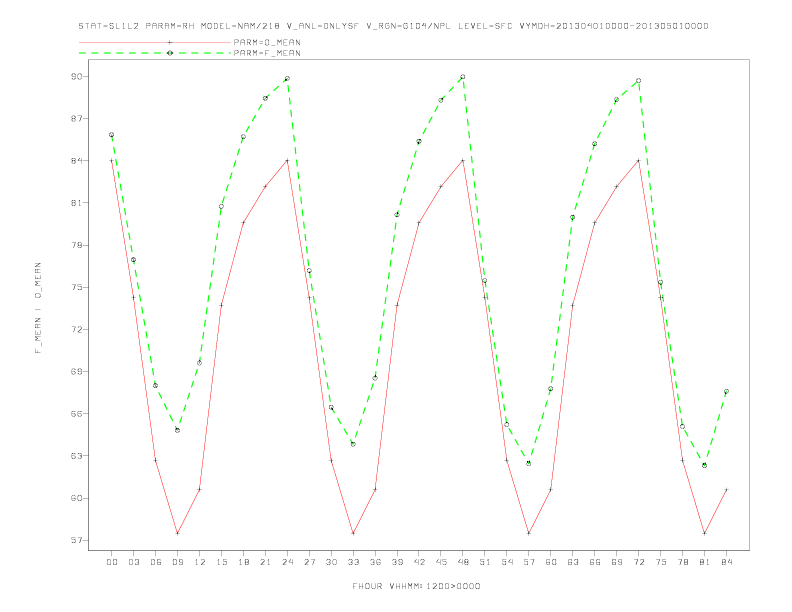Click the y-axis tick label 84
The height and width of the screenshot is (612, 792).
[76, 161]
